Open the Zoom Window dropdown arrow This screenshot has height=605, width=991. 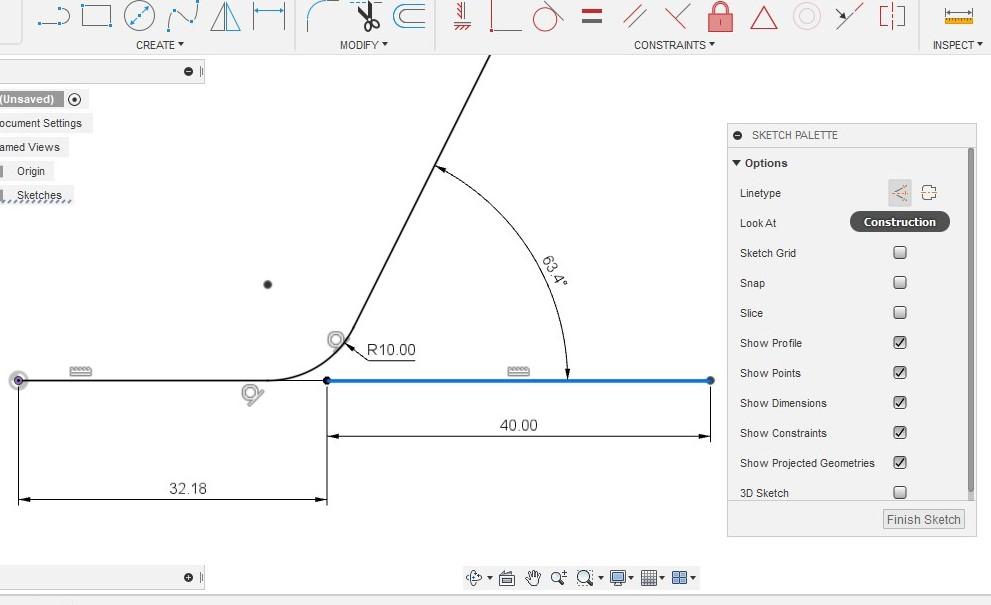tap(600, 578)
